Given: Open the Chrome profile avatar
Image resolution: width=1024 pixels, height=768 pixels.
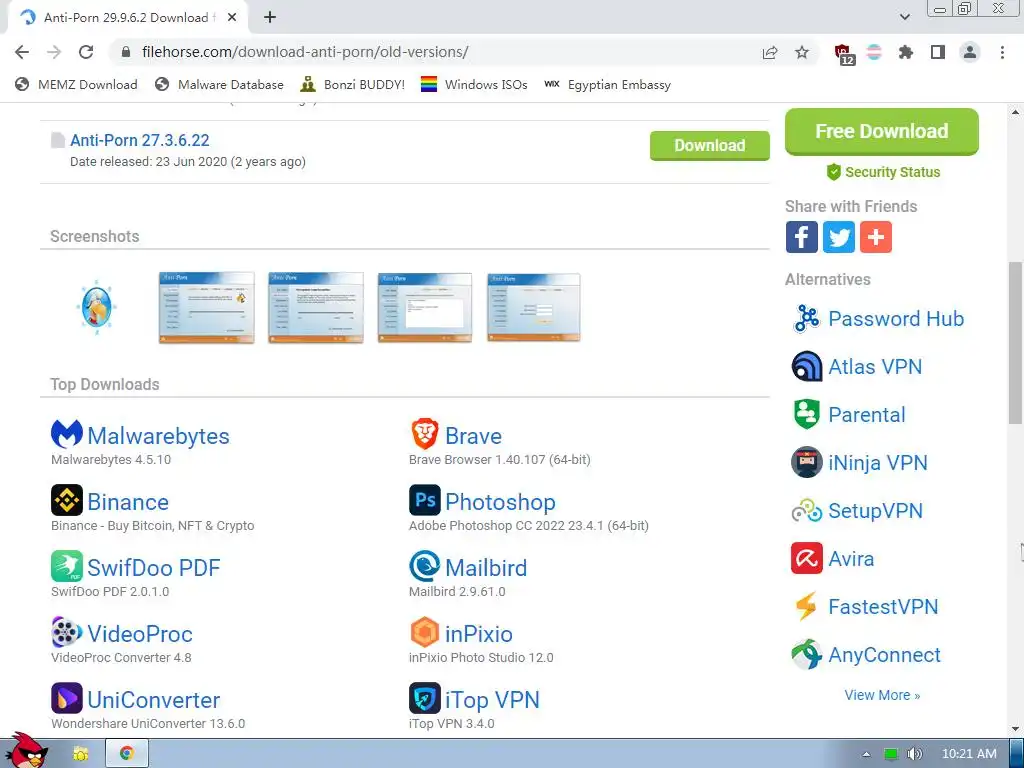Looking at the screenshot, I should [x=970, y=52].
